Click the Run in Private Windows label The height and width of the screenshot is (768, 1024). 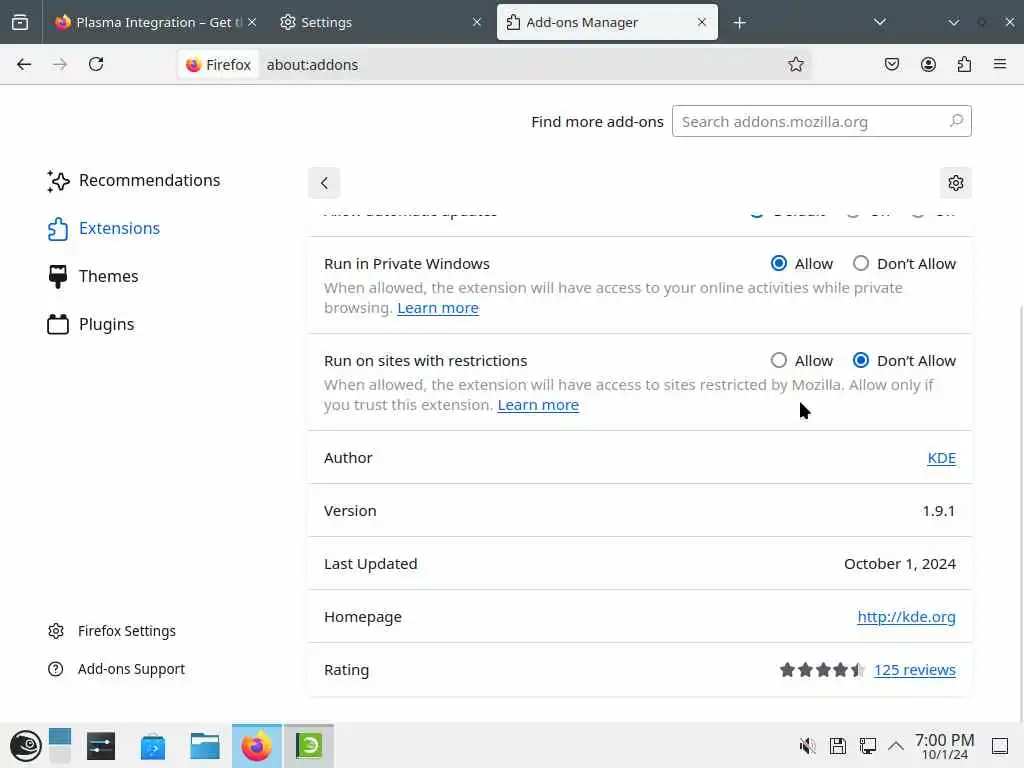406,263
